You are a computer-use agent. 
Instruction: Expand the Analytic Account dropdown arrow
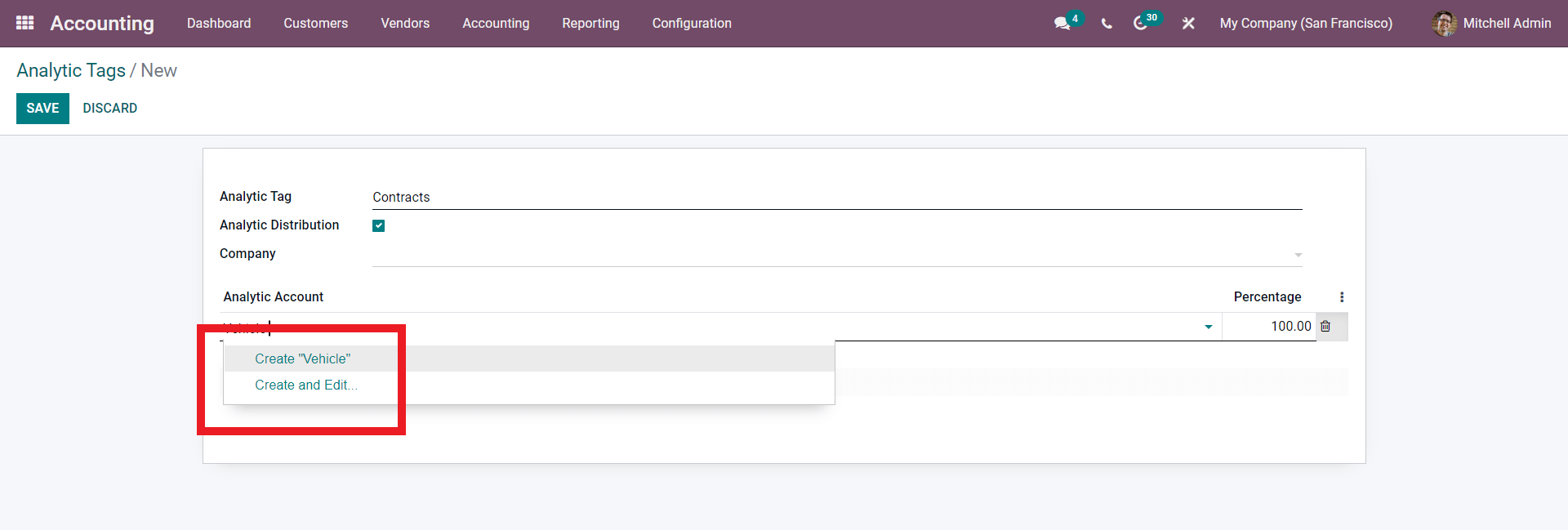pyautogui.click(x=1209, y=327)
